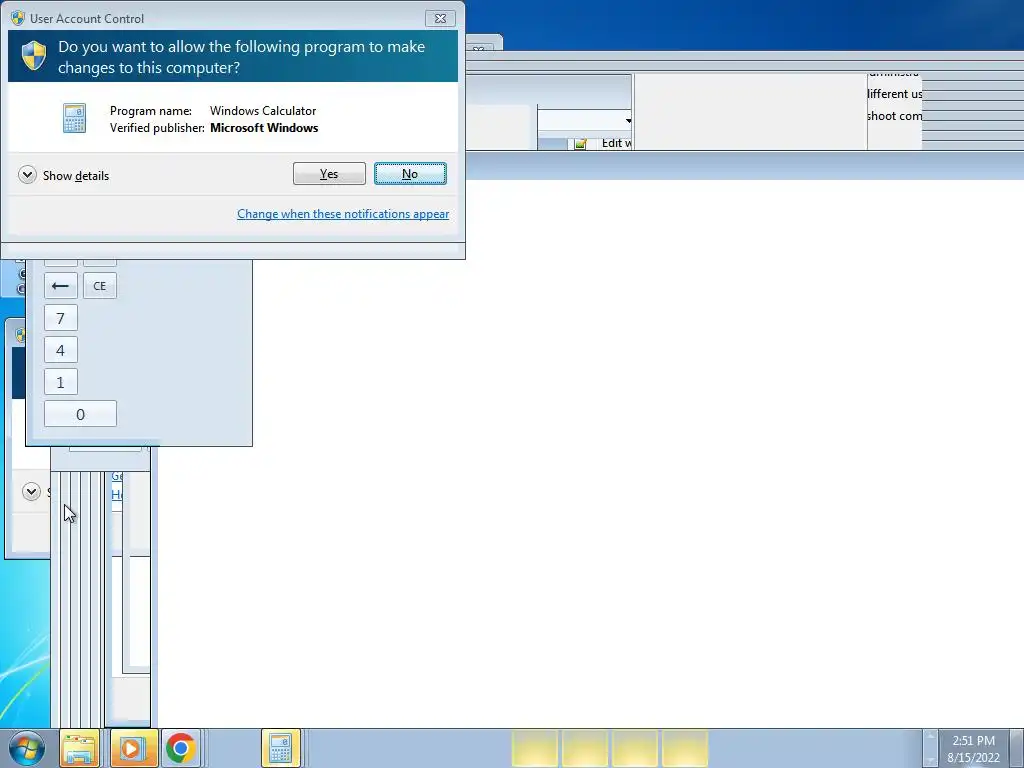The width and height of the screenshot is (1024, 768).
Task: Open the dropdown arrow above the 'Edit w' text
Action: coord(628,120)
